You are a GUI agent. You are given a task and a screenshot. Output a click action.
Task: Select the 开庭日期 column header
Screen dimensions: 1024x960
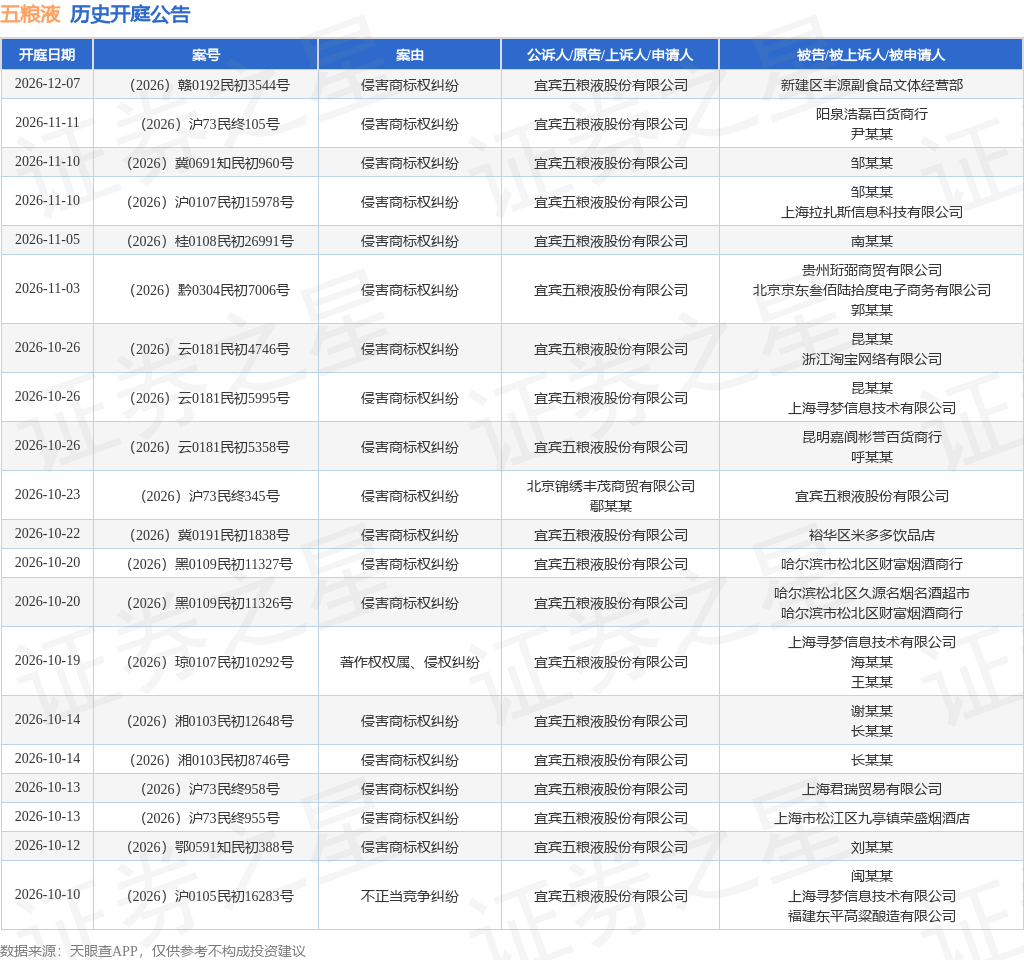[x=47, y=55]
